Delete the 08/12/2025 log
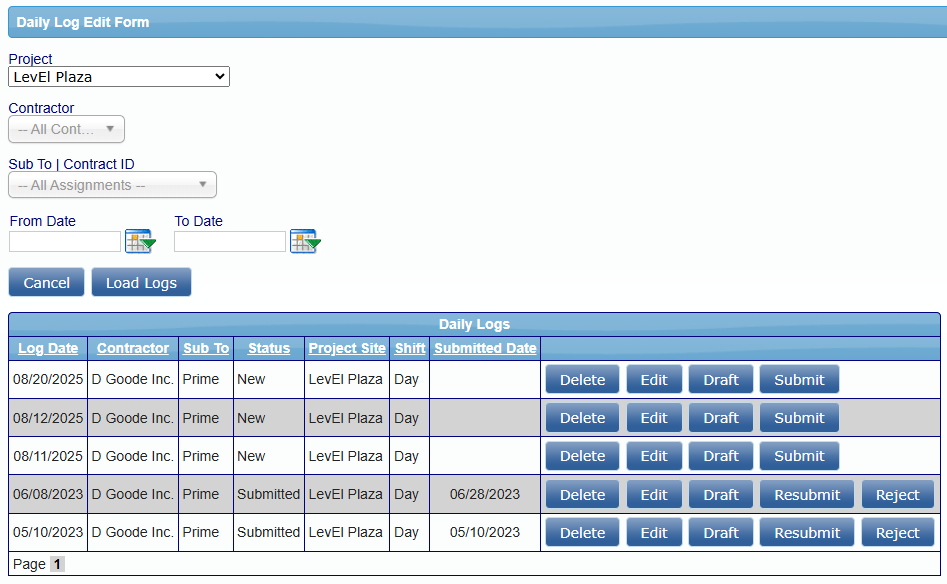This screenshot has height=584, width=947. pyautogui.click(x=582, y=418)
